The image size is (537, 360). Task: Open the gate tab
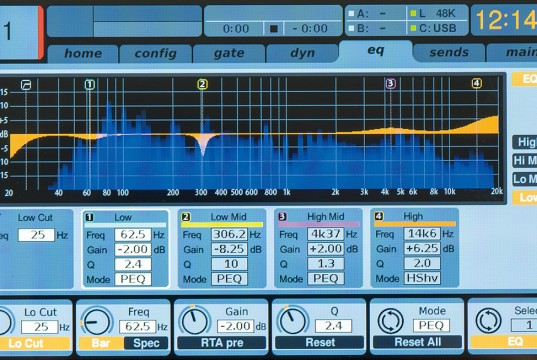tap(229, 53)
